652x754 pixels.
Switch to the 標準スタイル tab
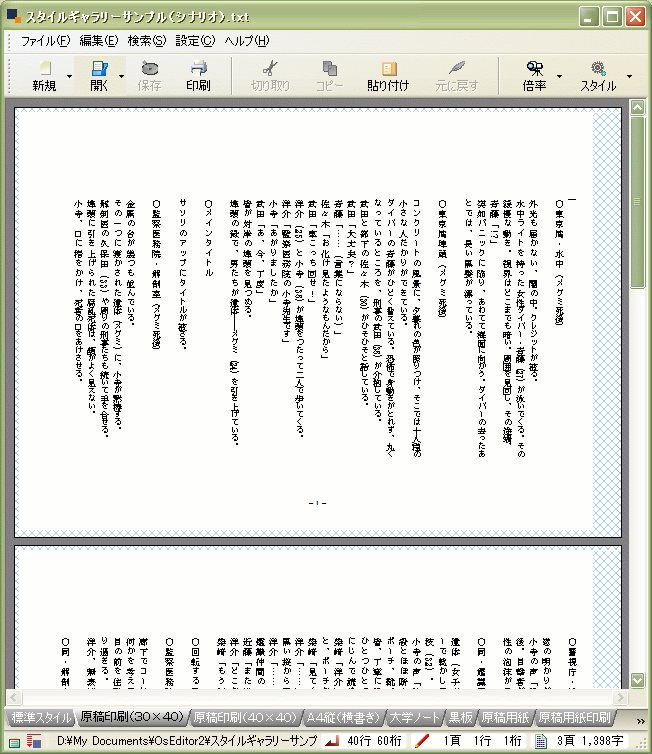click(41, 718)
